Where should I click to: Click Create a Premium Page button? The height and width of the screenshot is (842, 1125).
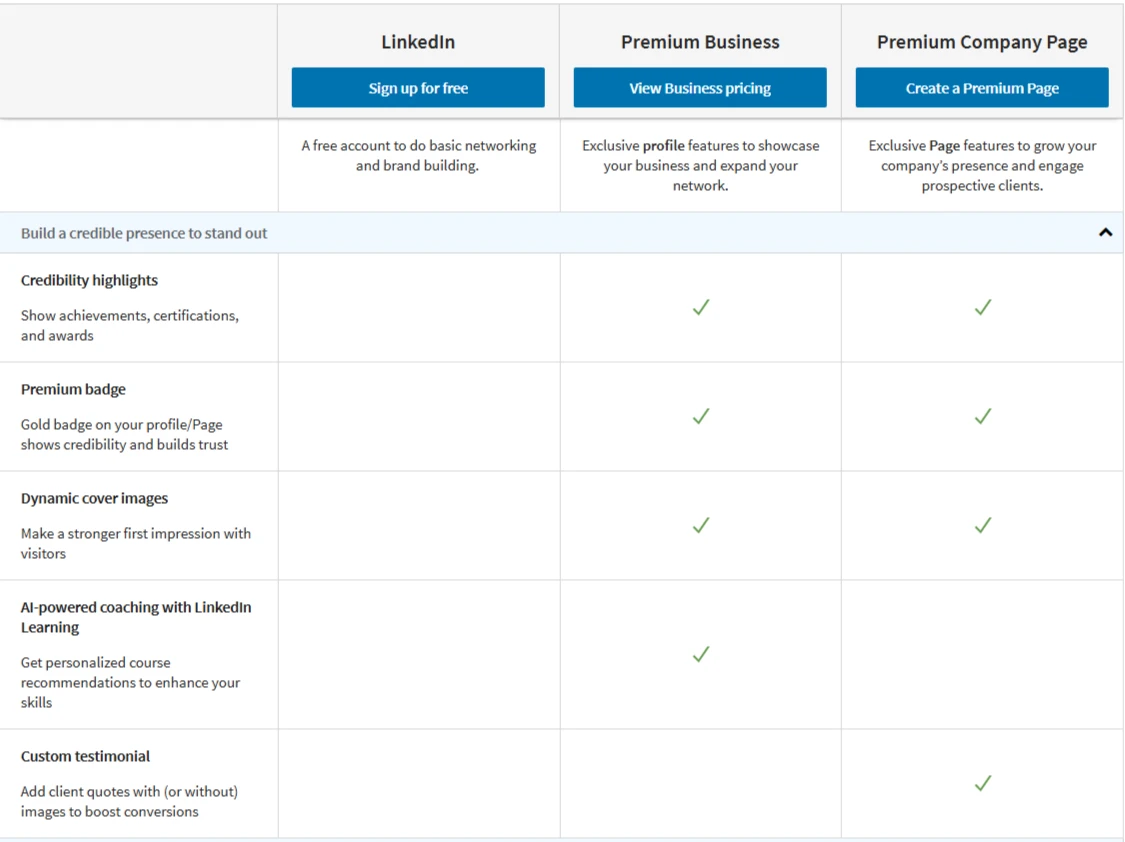[x=982, y=88]
